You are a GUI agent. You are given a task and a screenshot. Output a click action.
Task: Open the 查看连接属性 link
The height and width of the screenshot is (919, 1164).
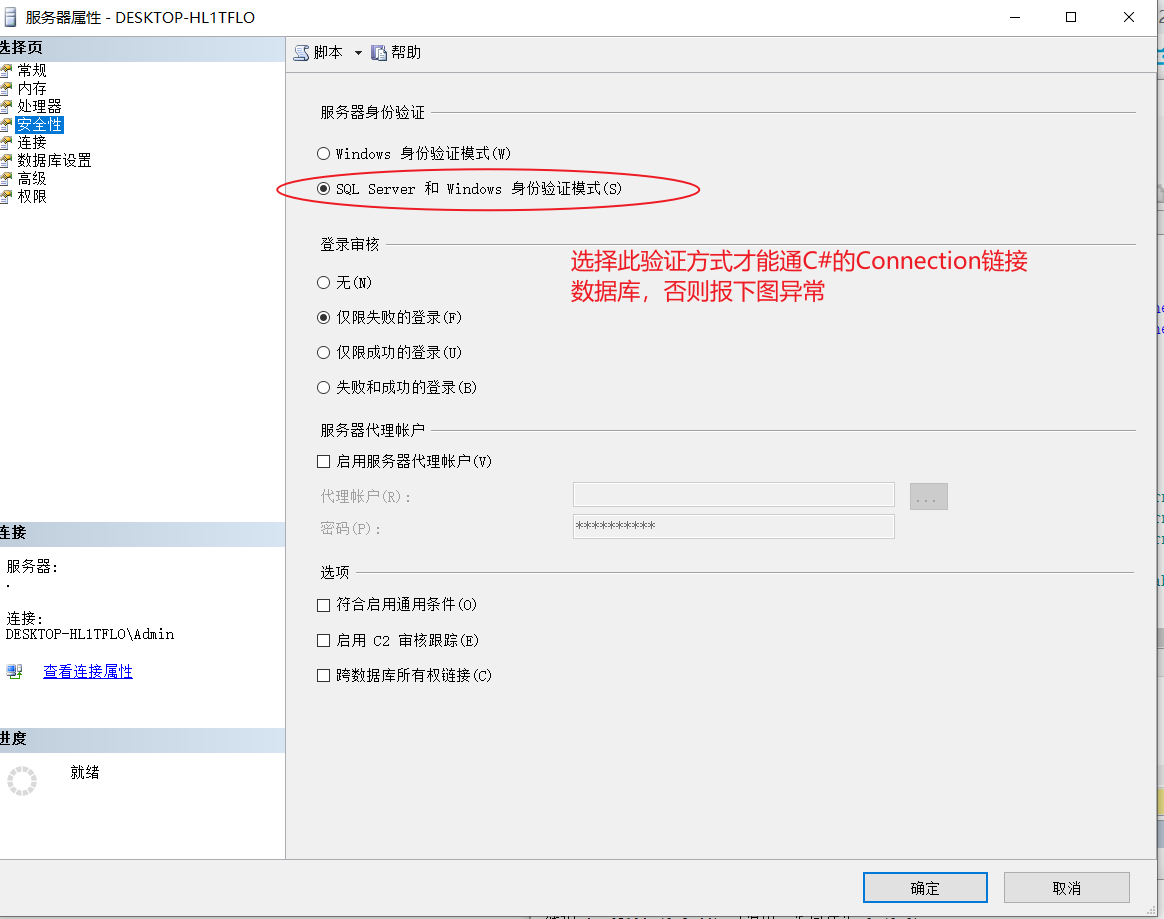(x=88, y=672)
